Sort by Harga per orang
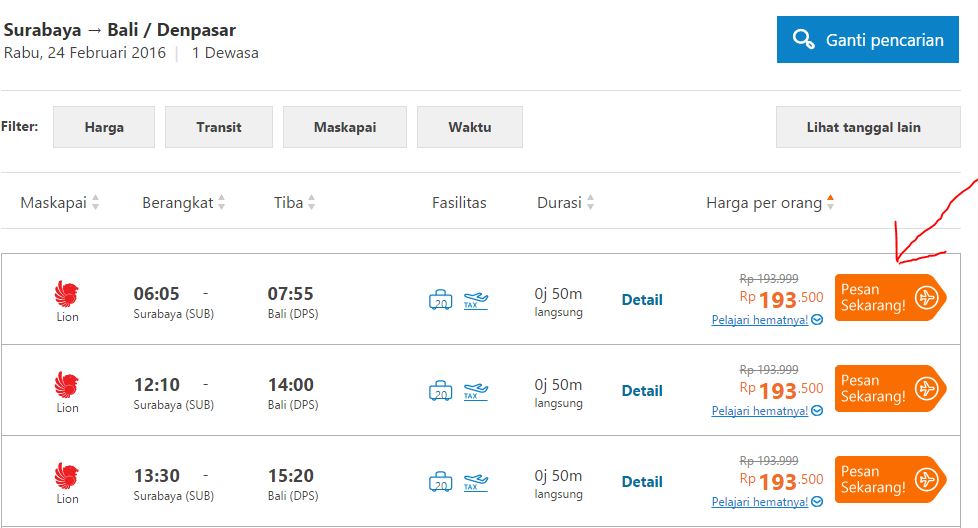The height and width of the screenshot is (528, 978). 770,203
